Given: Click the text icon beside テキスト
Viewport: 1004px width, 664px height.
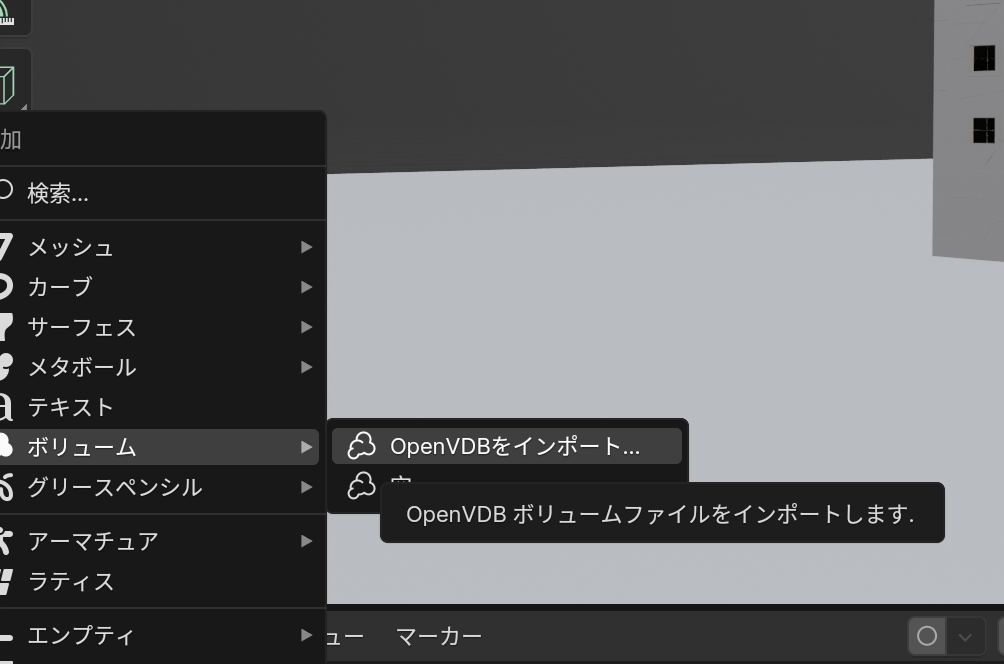Looking at the screenshot, I should 6,407.
